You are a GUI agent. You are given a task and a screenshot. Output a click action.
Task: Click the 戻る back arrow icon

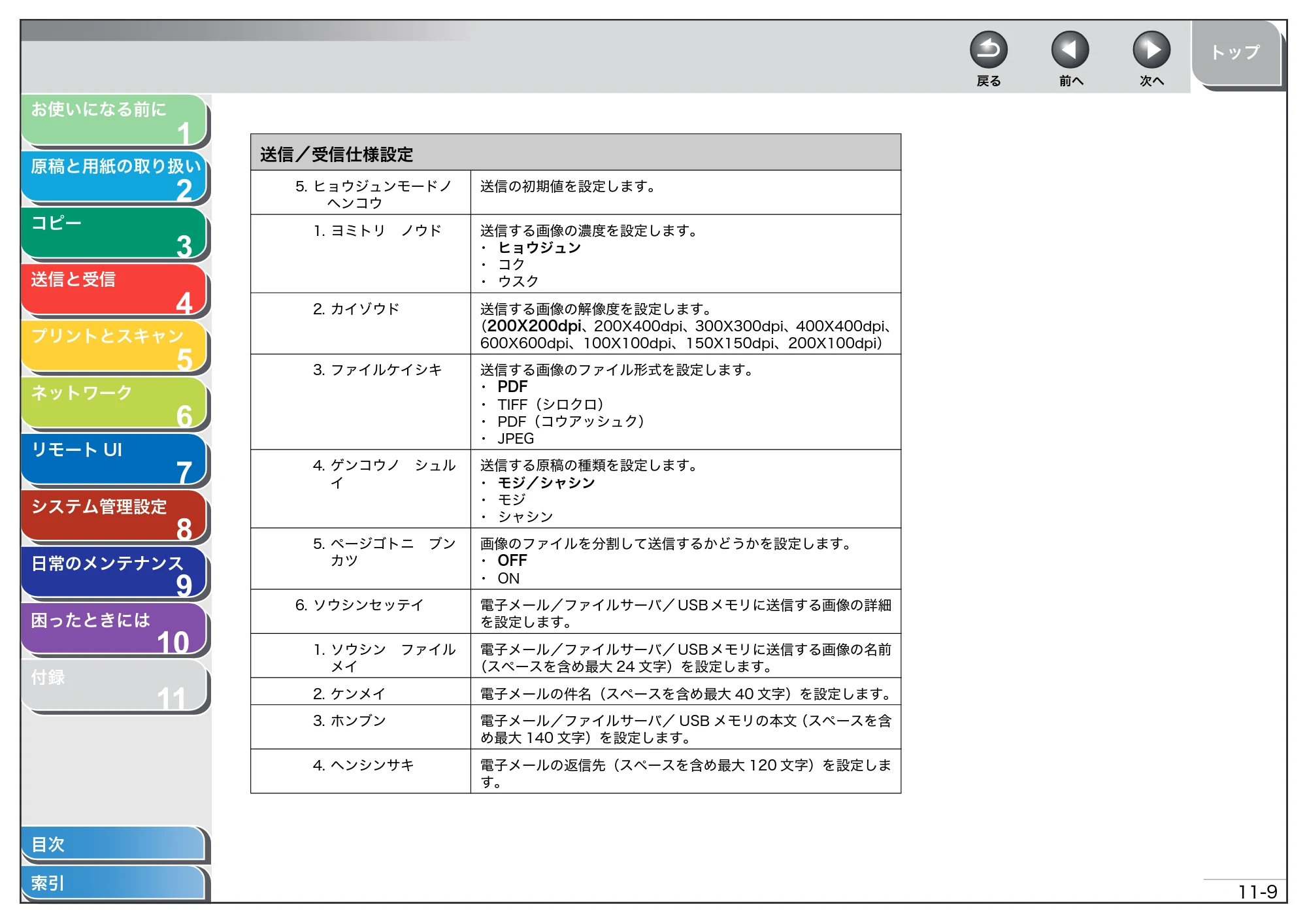[988, 50]
